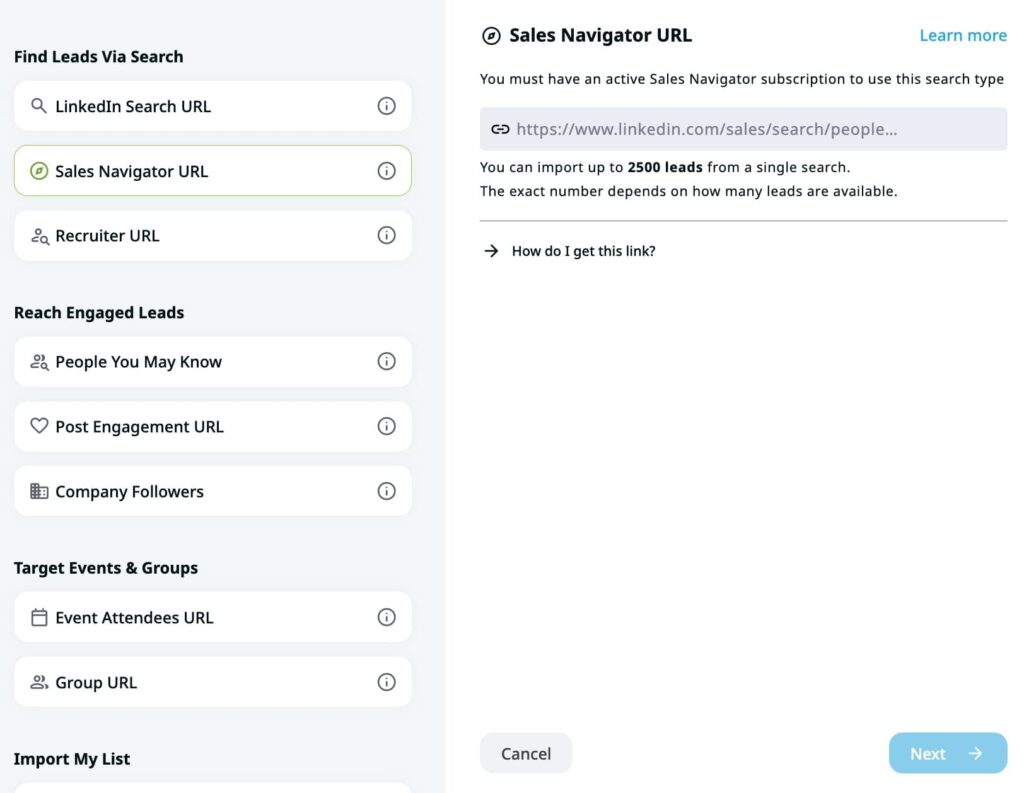
Task: Open the Learn more link
Action: pos(962,35)
